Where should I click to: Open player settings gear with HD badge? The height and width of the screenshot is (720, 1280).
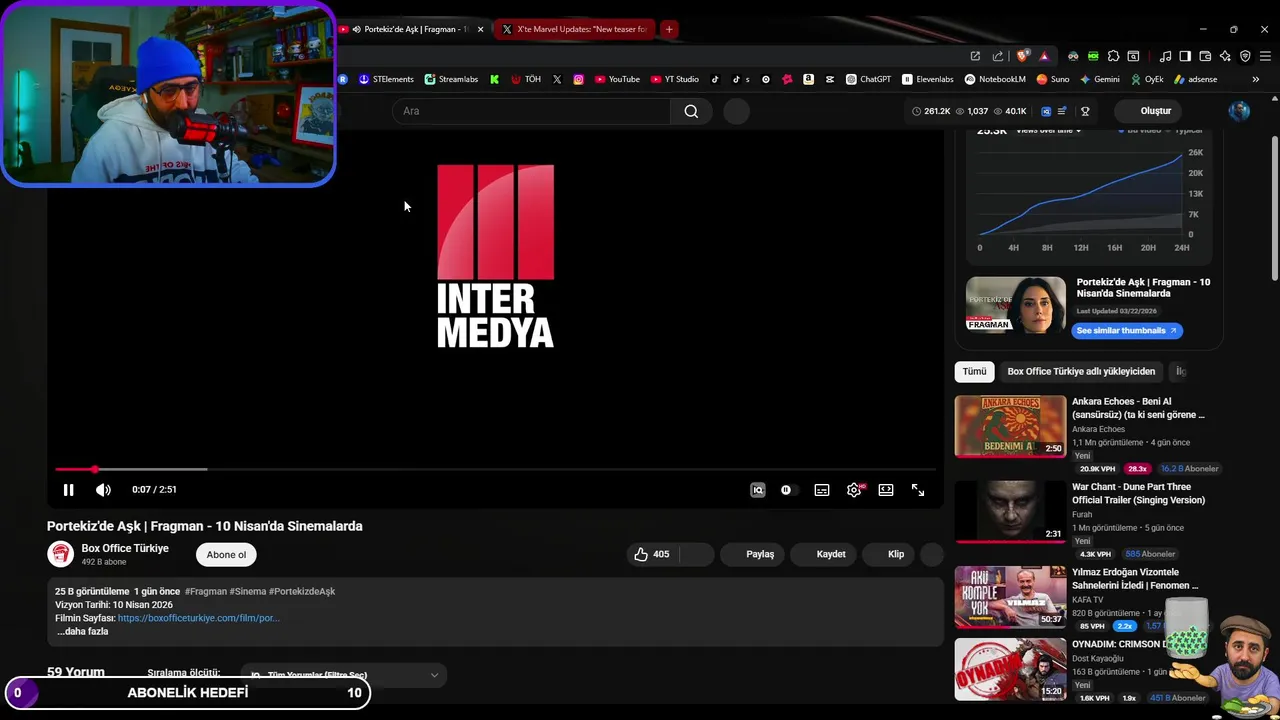point(854,490)
